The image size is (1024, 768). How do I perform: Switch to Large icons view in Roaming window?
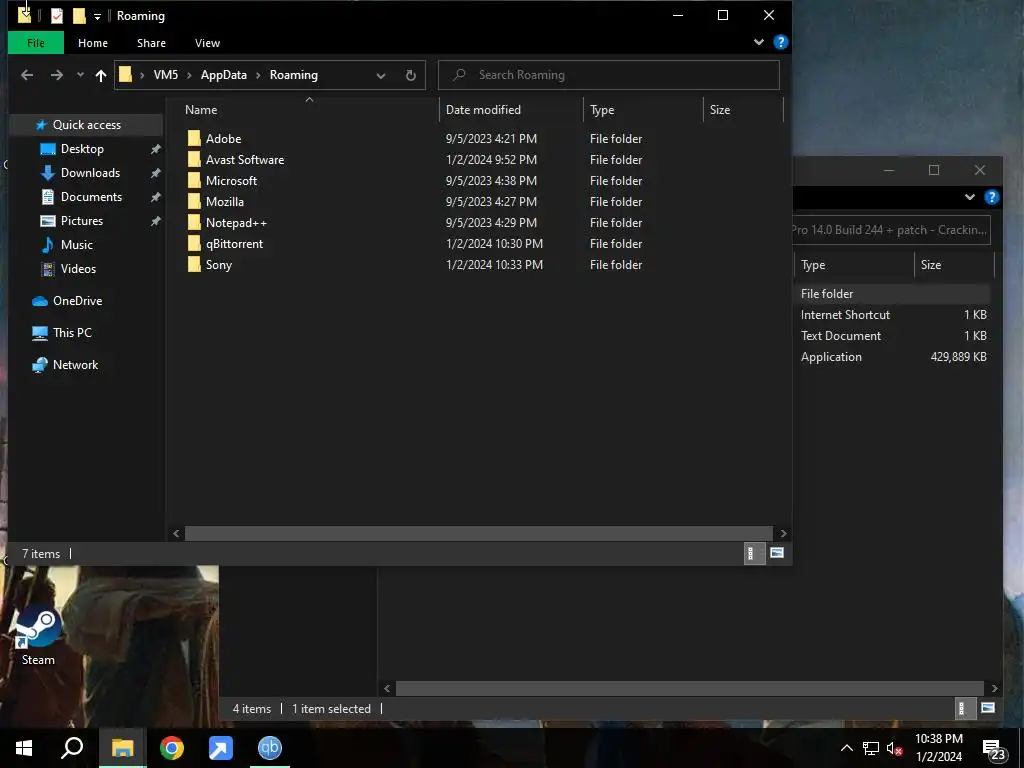point(776,554)
